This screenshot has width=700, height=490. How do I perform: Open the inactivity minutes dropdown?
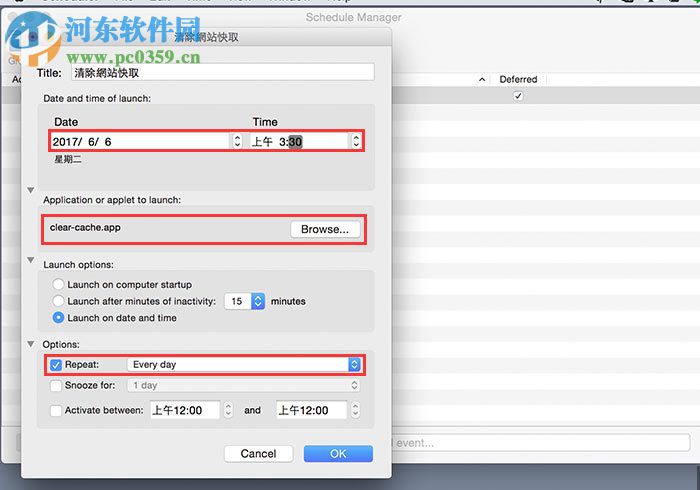coord(258,301)
